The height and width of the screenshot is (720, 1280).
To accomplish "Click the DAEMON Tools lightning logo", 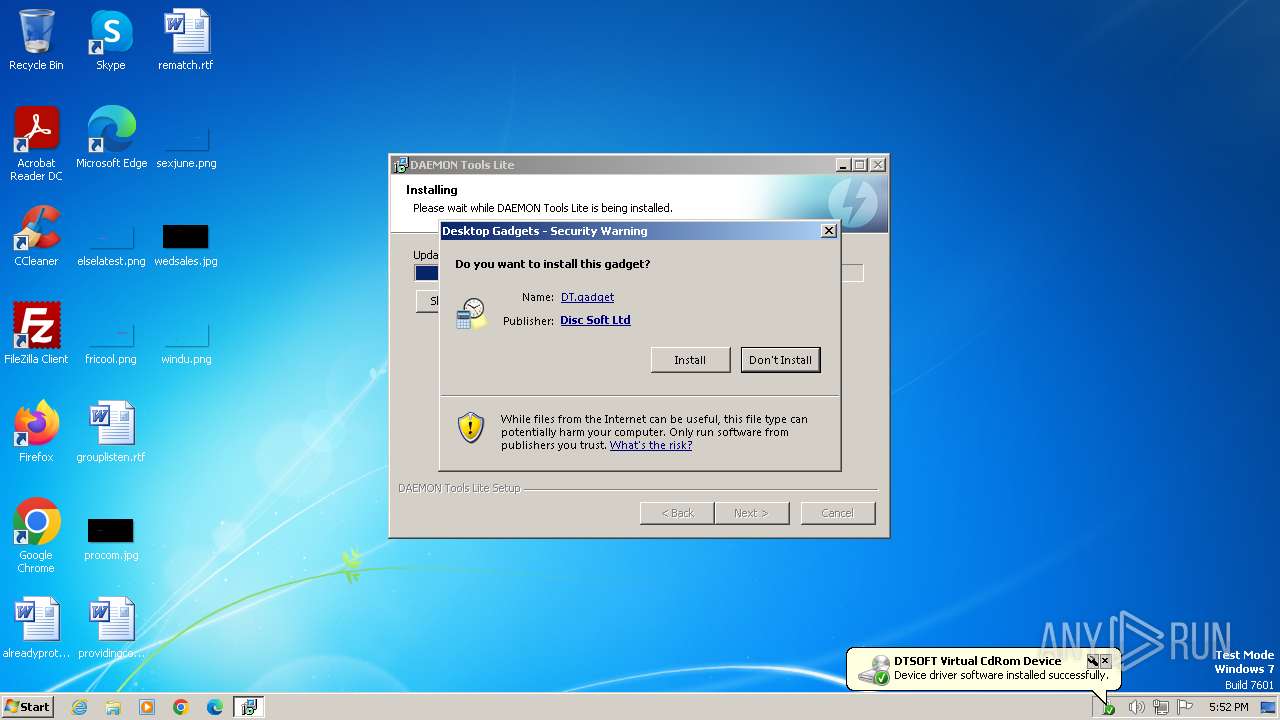I will click(x=853, y=204).
